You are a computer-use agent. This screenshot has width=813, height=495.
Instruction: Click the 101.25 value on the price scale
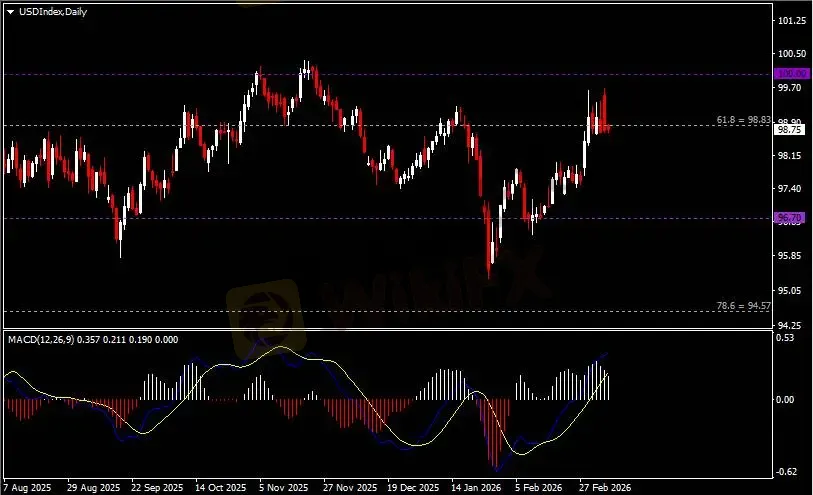[x=791, y=21]
